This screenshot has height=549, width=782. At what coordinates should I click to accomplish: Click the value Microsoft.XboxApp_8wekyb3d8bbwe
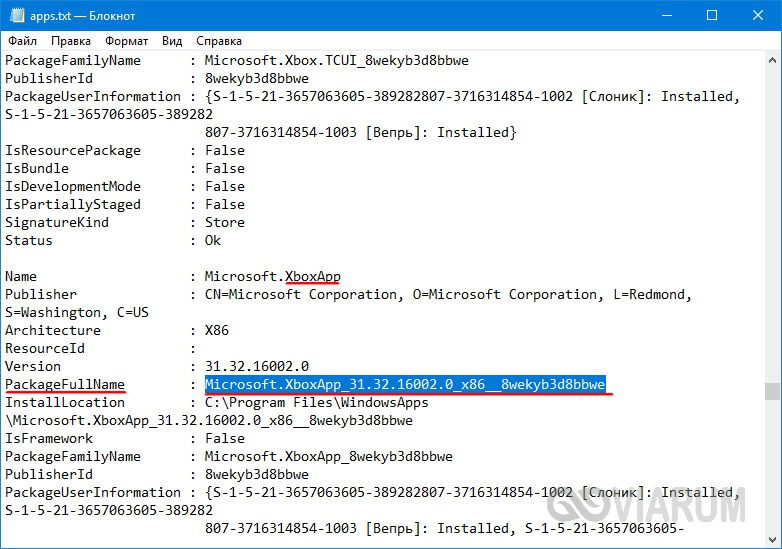[329, 456]
